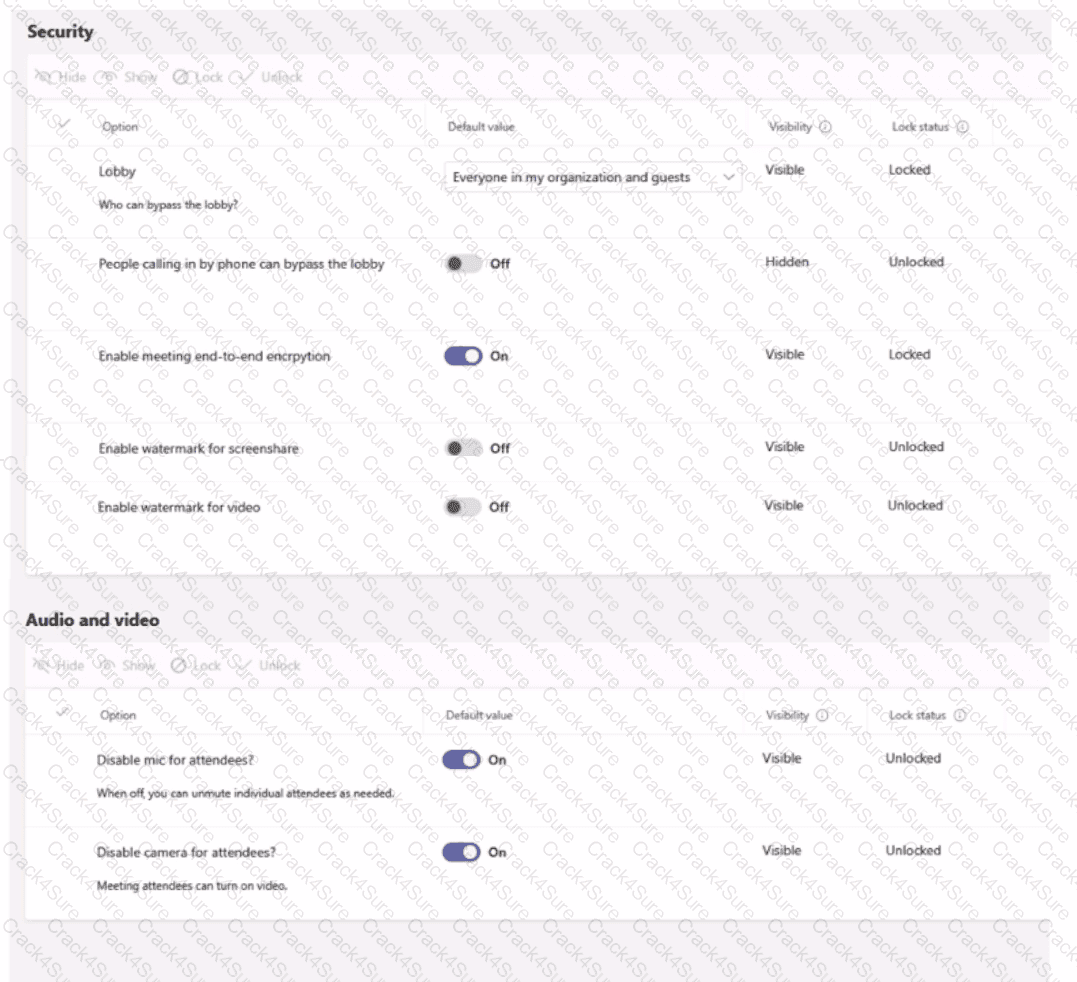This screenshot has width=1077, height=982.
Task: Click Hide button in Audio and video toolbar
Action: coord(58,665)
